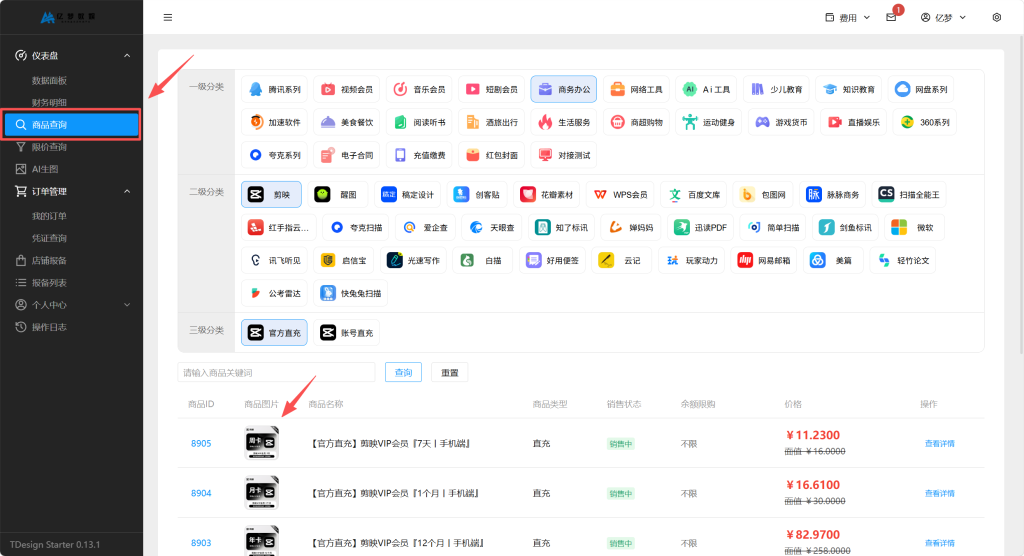Open the 亿梦 user dropdown
This screenshot has height=556, width=1024.
click(x=943, y=18)
